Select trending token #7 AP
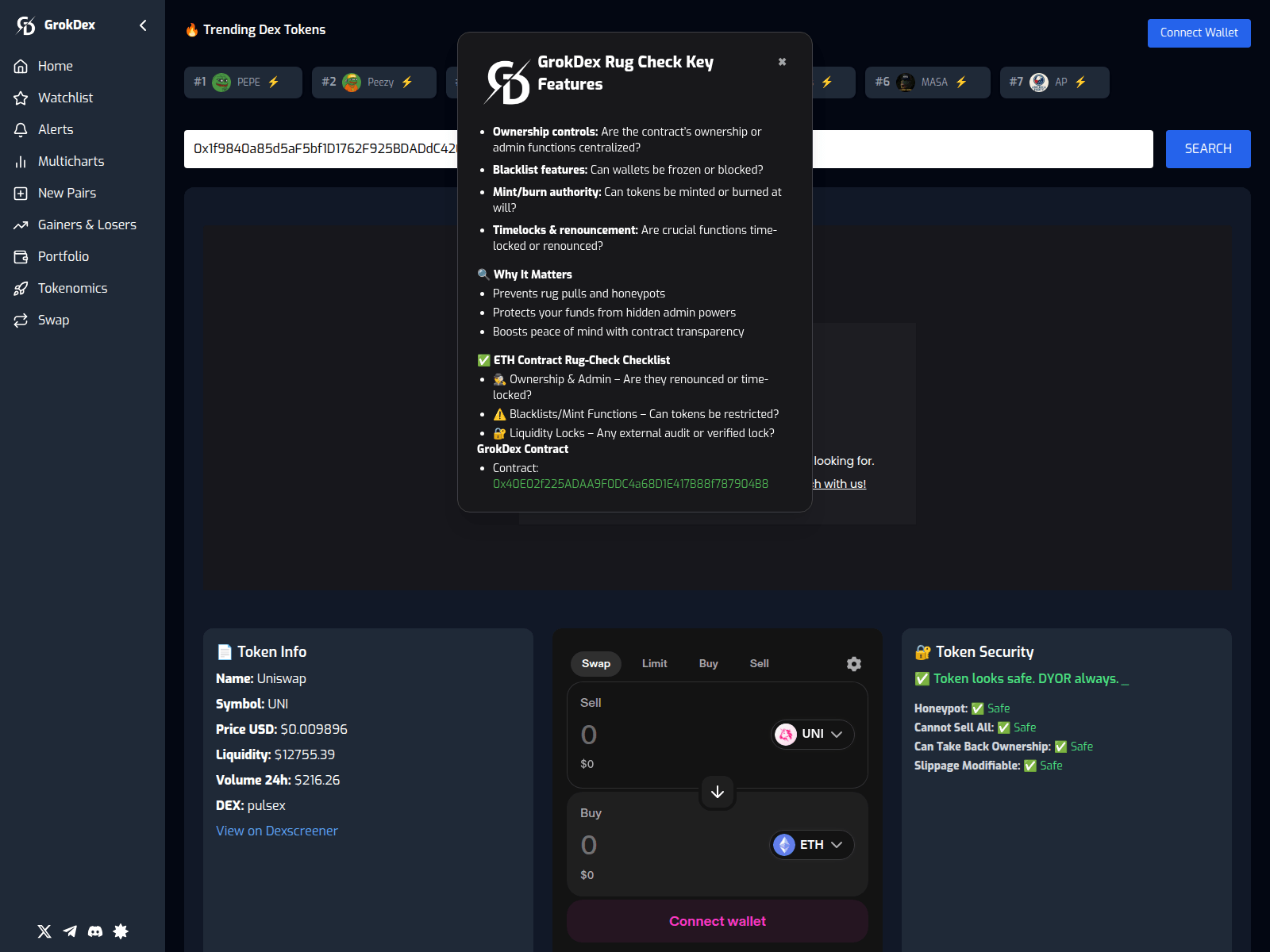The width and height of the screenshot is (1270, 952). [x=1054, y=82]
